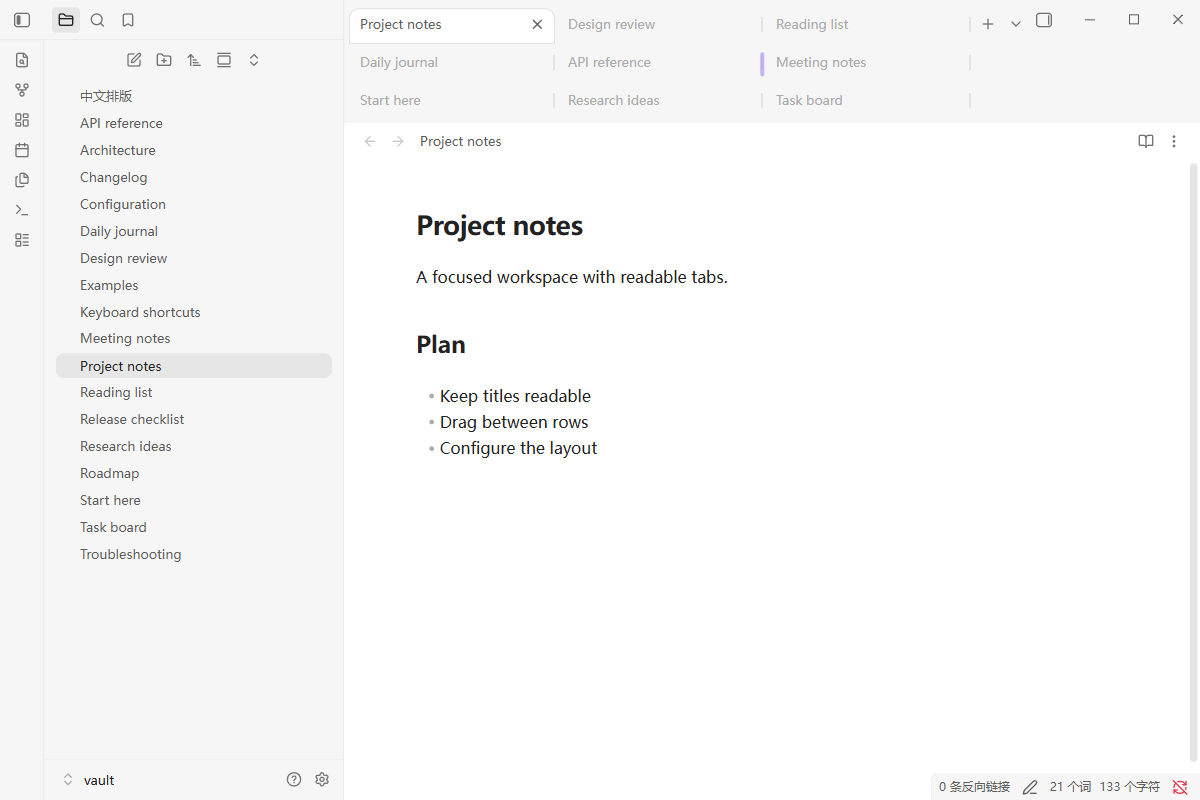Open the Changelog note in explorer
The width and height of the screenshot is (1200, 800).
click(x=194, y=177)
